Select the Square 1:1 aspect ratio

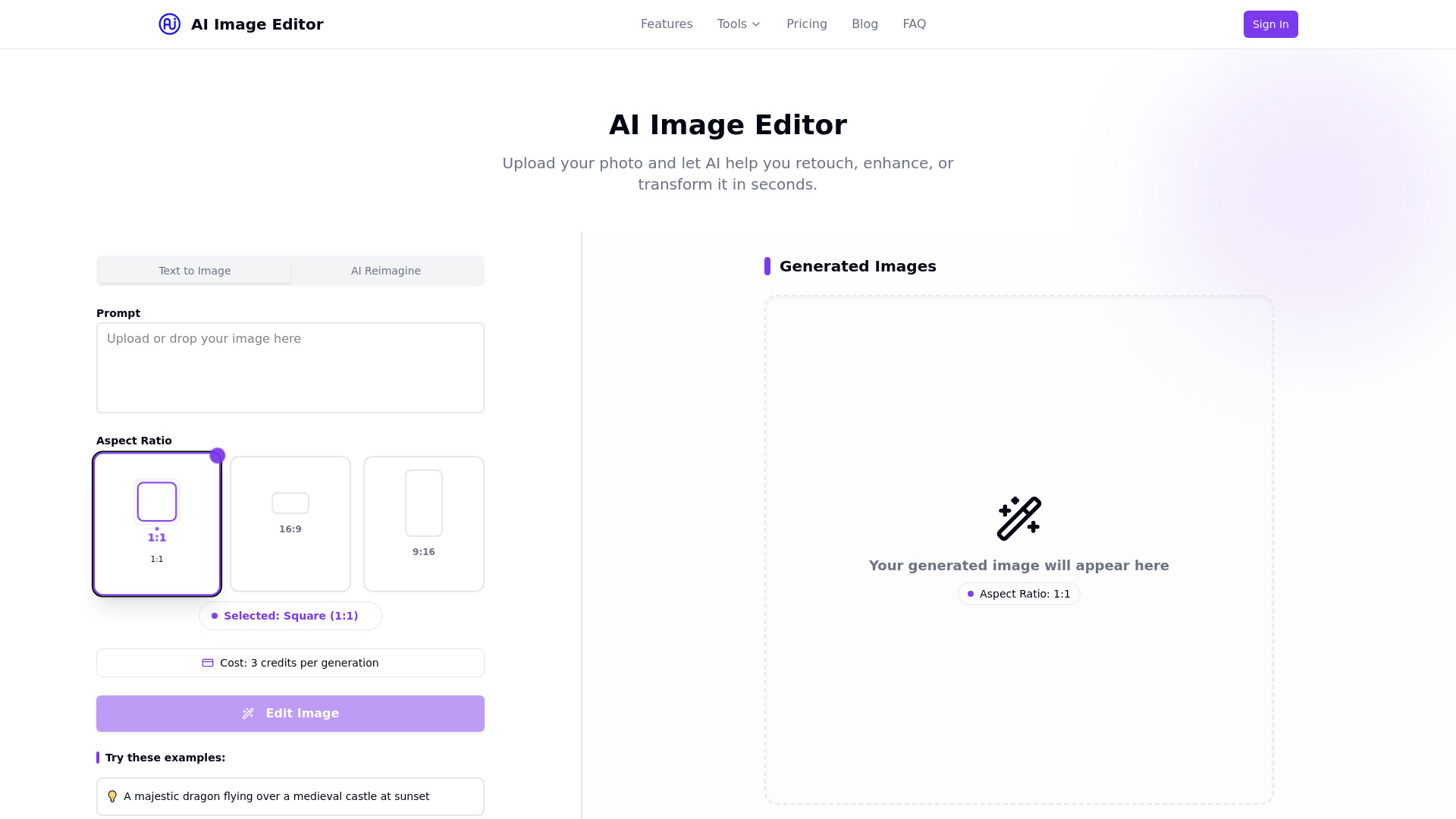pos(156,523)
